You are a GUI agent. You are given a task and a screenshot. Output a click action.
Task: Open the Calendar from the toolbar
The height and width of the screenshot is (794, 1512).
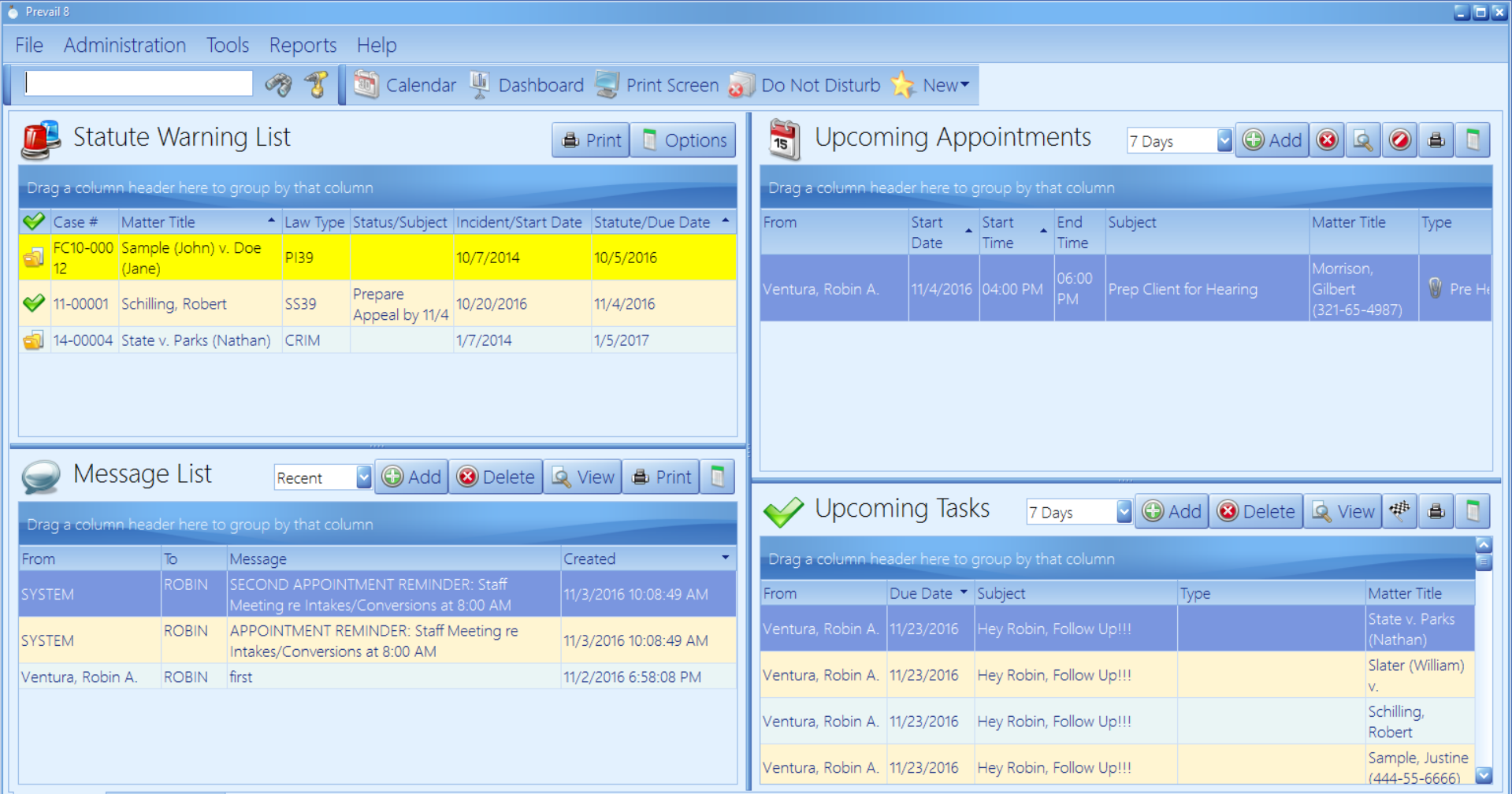point(405,84)
